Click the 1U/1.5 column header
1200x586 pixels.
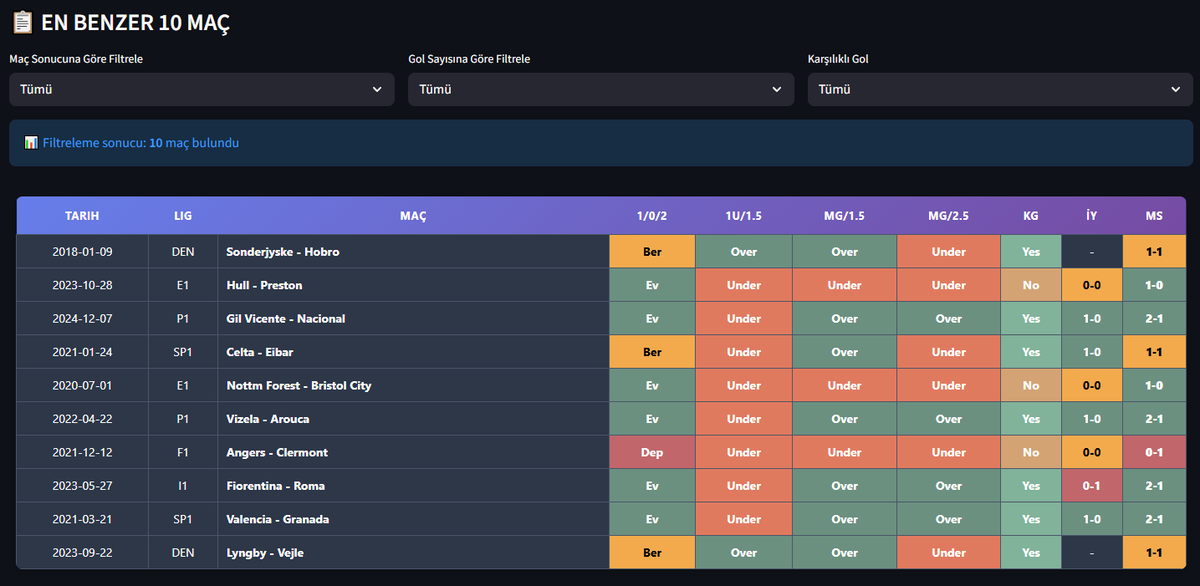[744, 215]
